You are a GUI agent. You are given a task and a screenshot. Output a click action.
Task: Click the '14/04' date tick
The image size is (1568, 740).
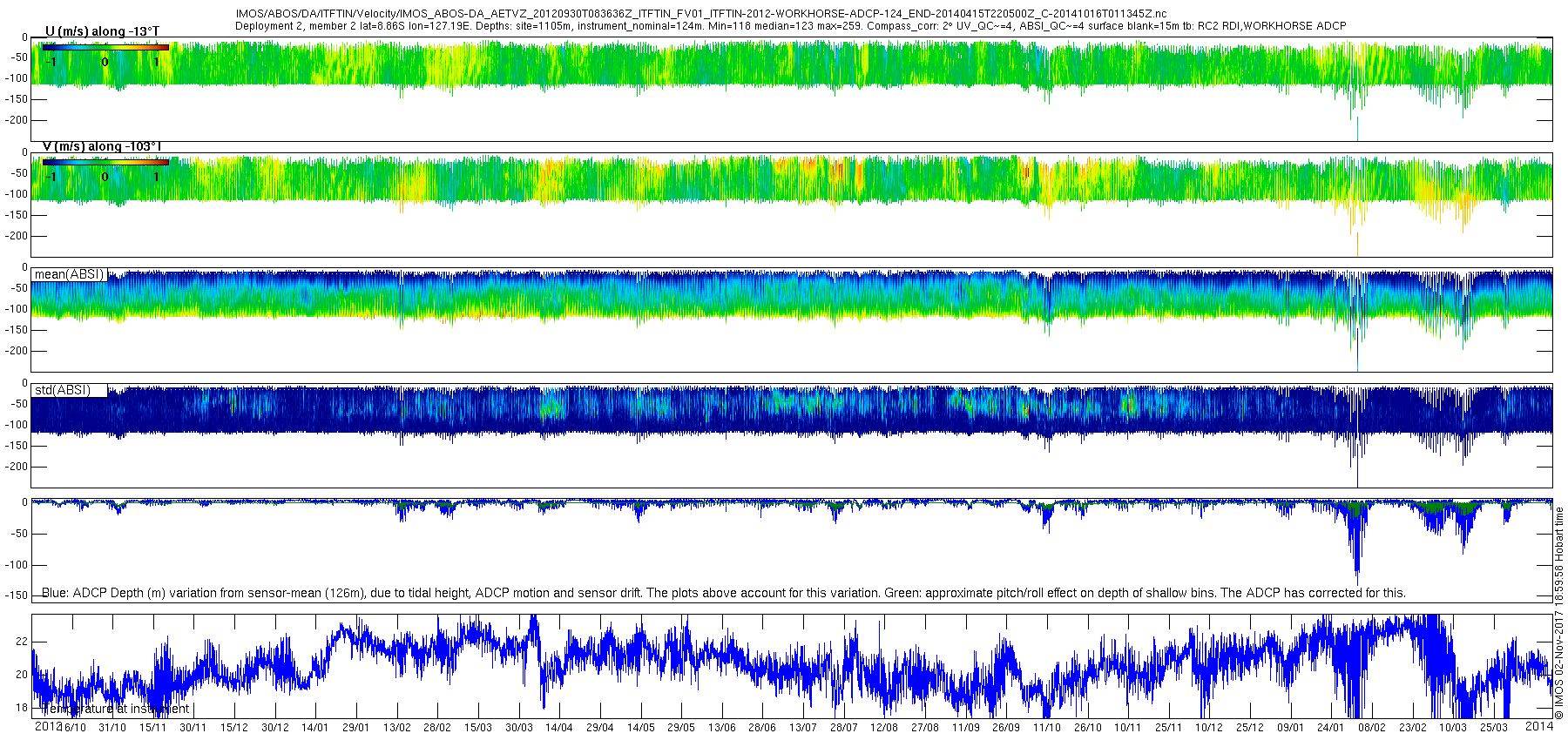(x=559, y=728)
